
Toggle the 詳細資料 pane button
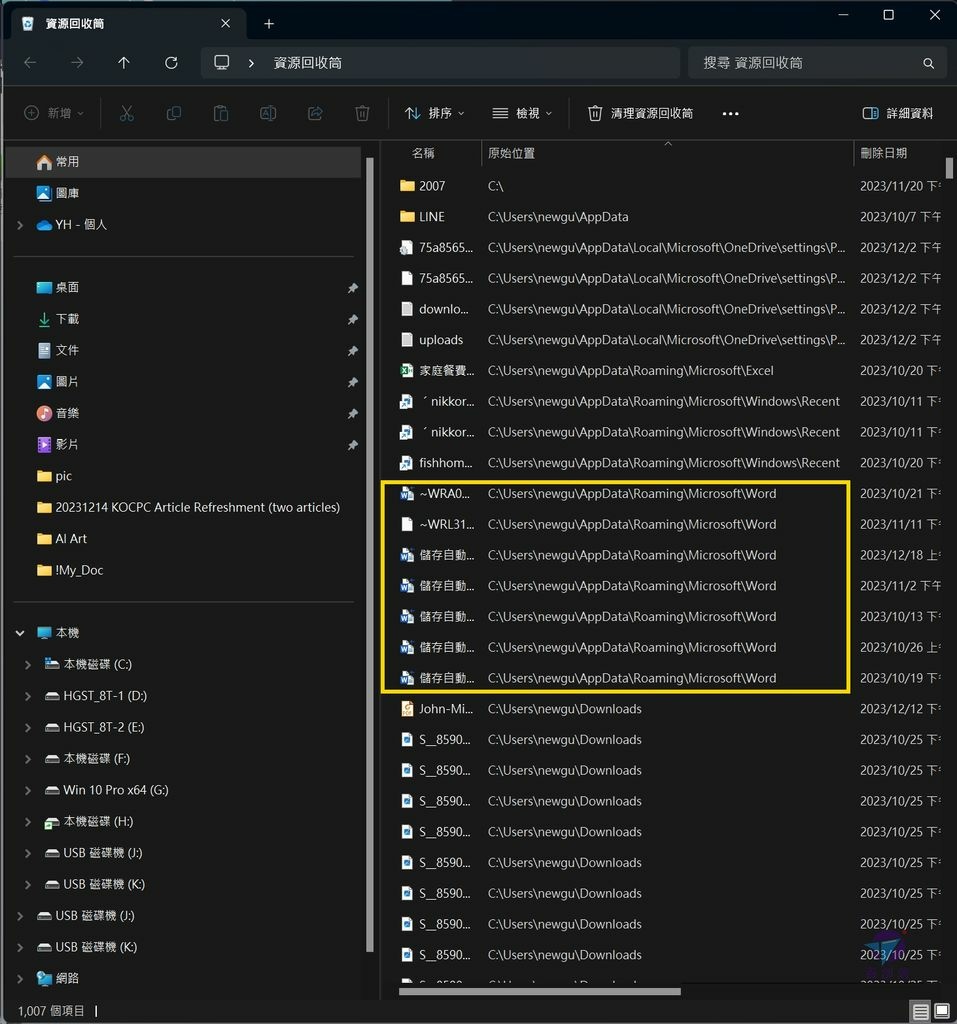click(898, 114)
